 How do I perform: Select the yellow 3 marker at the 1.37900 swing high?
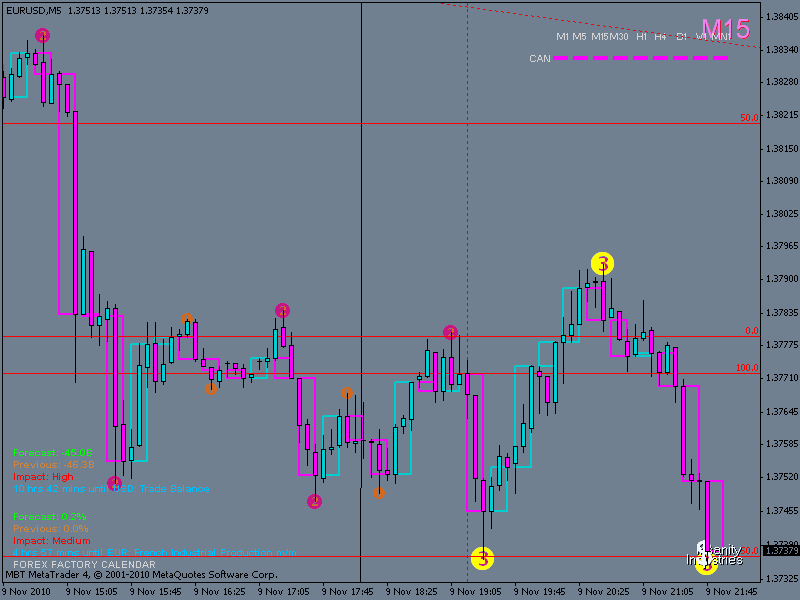tap(603, 264)
